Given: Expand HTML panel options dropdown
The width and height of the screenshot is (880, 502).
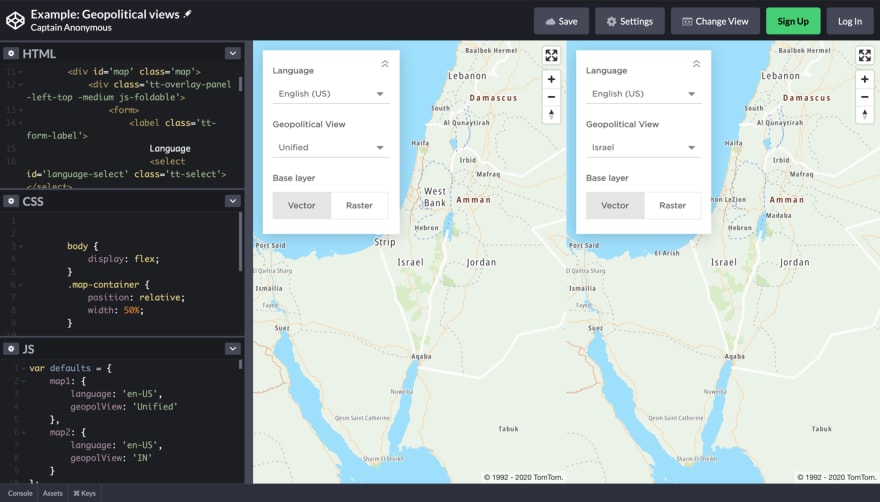Looking at the screenshot, I should coord(233,53).
